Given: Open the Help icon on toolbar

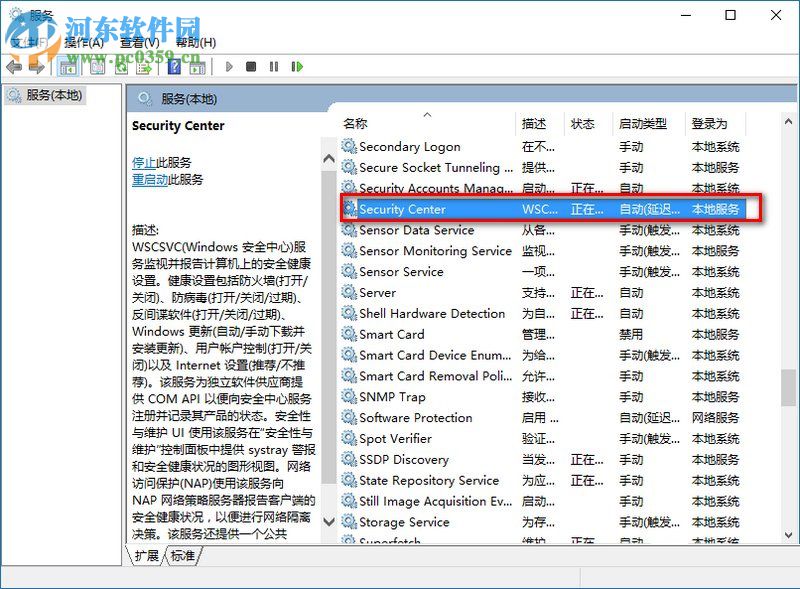Looking at the screenshot, I should tap(173, 67).
